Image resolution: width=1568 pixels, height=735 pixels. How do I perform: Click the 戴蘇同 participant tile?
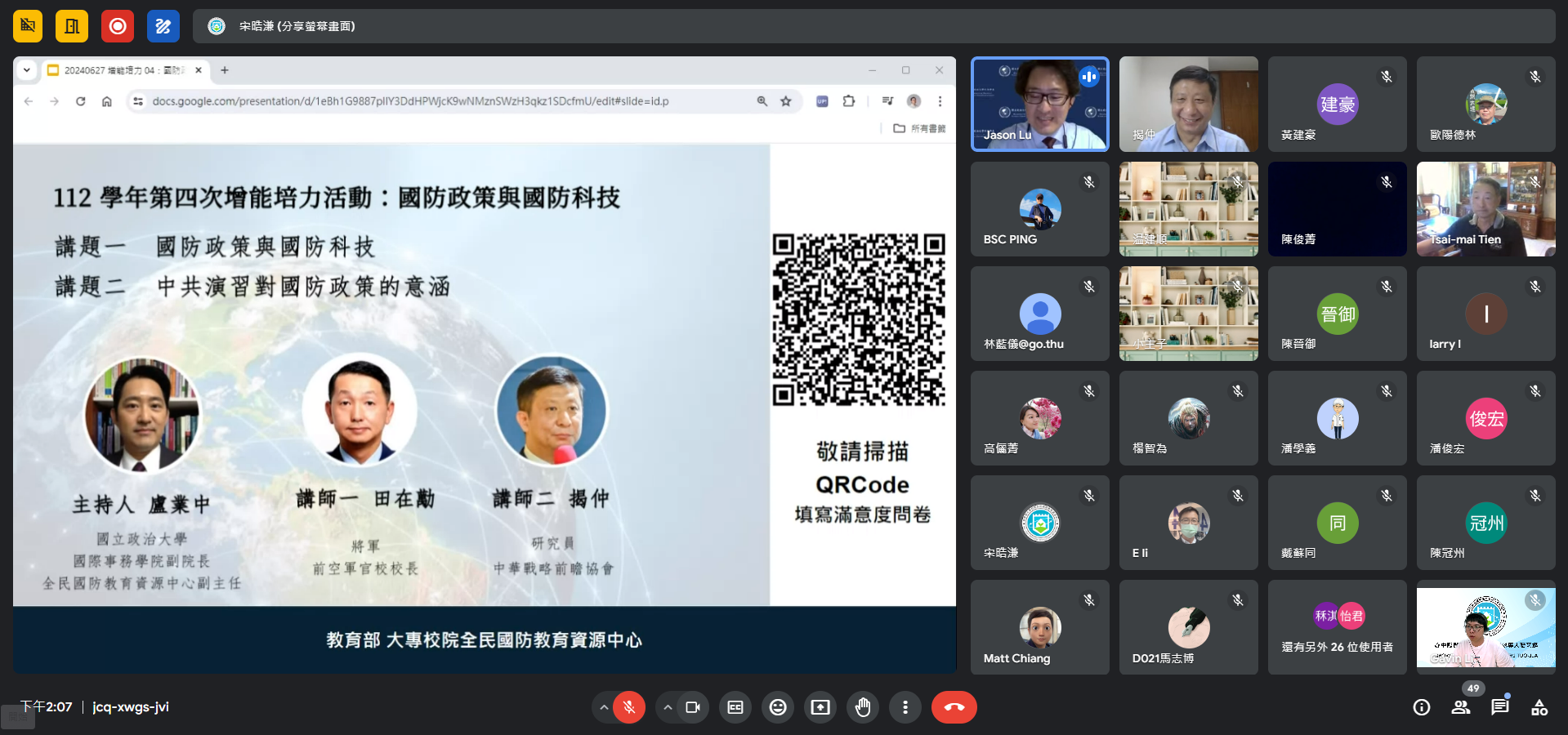[1338, 523]
